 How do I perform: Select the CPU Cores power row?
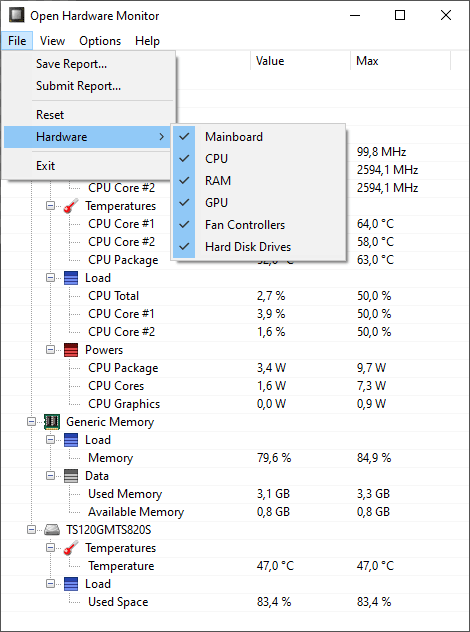coord(235,386)
